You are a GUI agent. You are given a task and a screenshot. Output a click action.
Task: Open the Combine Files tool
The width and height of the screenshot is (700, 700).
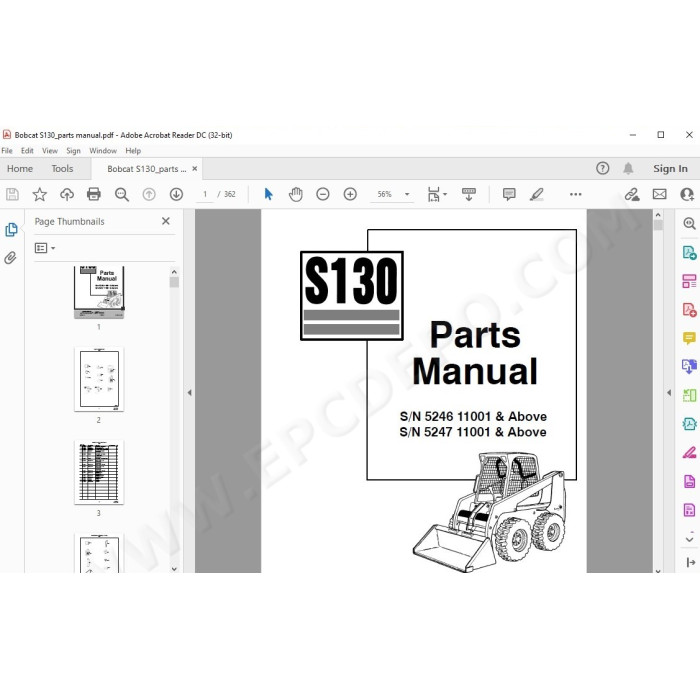(689, 367)
